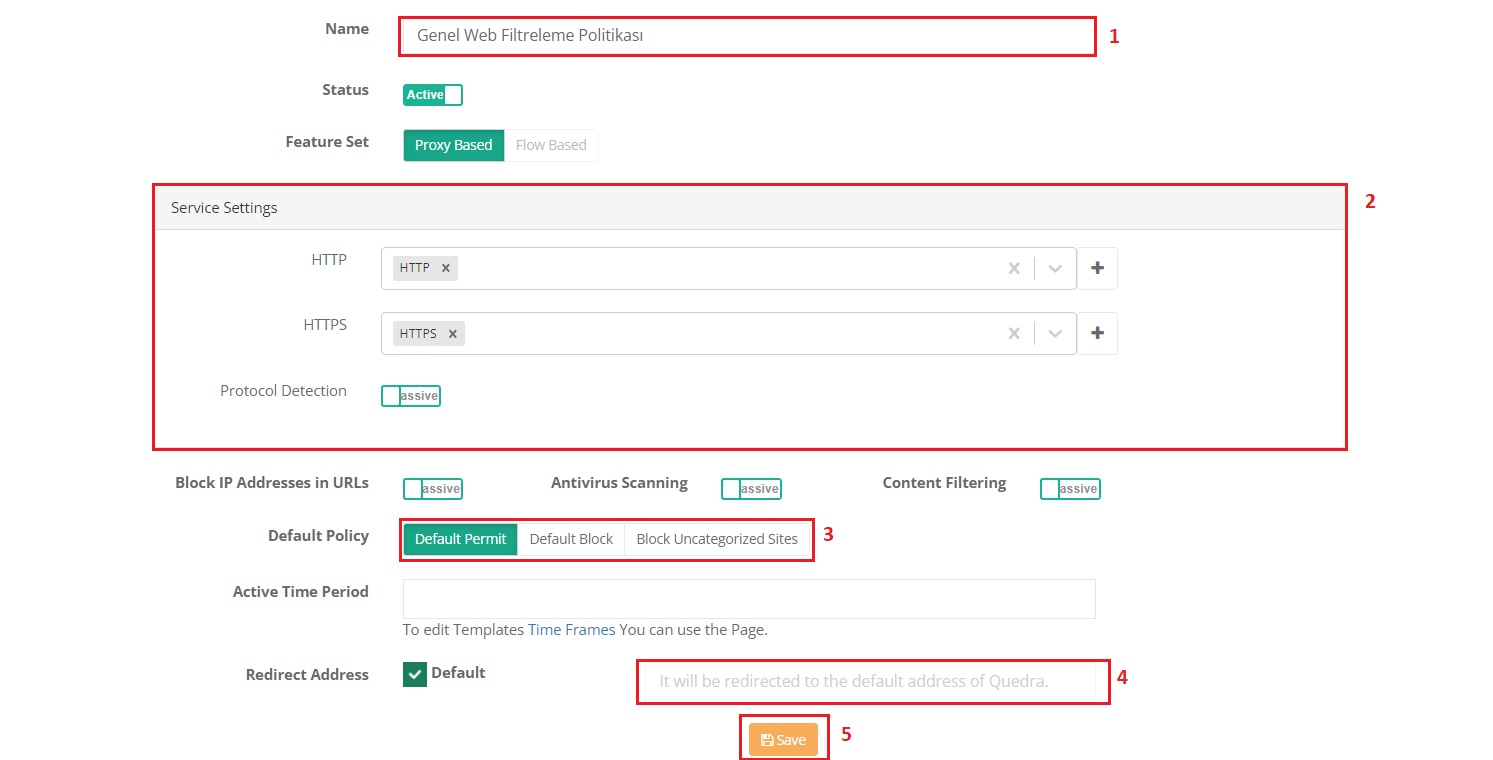Open the Time Frames link
Screen dimensions: 1493x760
pos(571,630)
